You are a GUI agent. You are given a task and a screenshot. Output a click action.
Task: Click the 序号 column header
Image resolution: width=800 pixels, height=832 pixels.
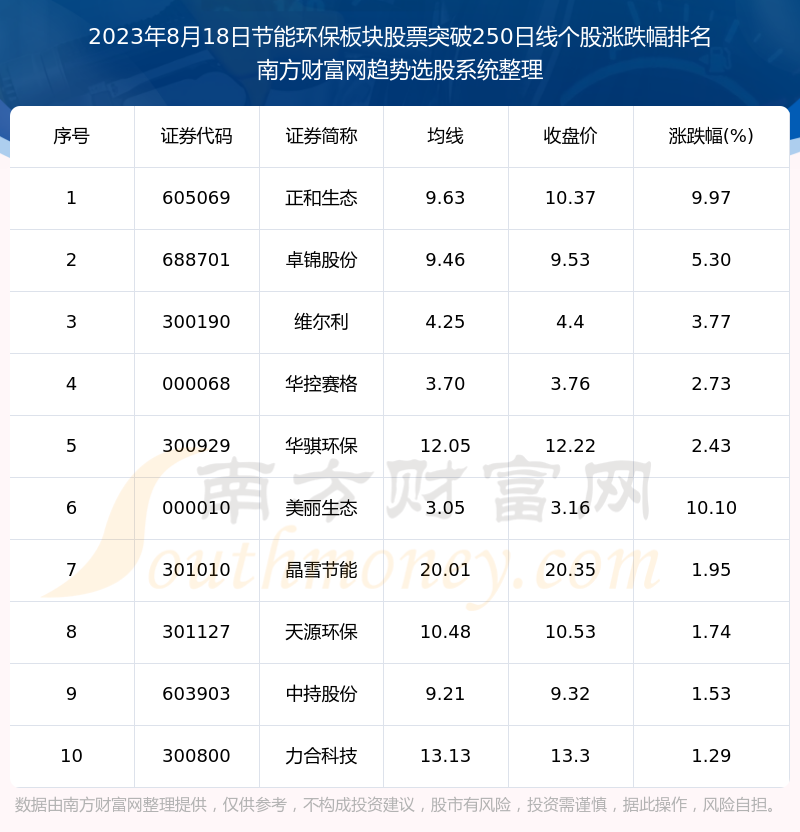point(71,136)
